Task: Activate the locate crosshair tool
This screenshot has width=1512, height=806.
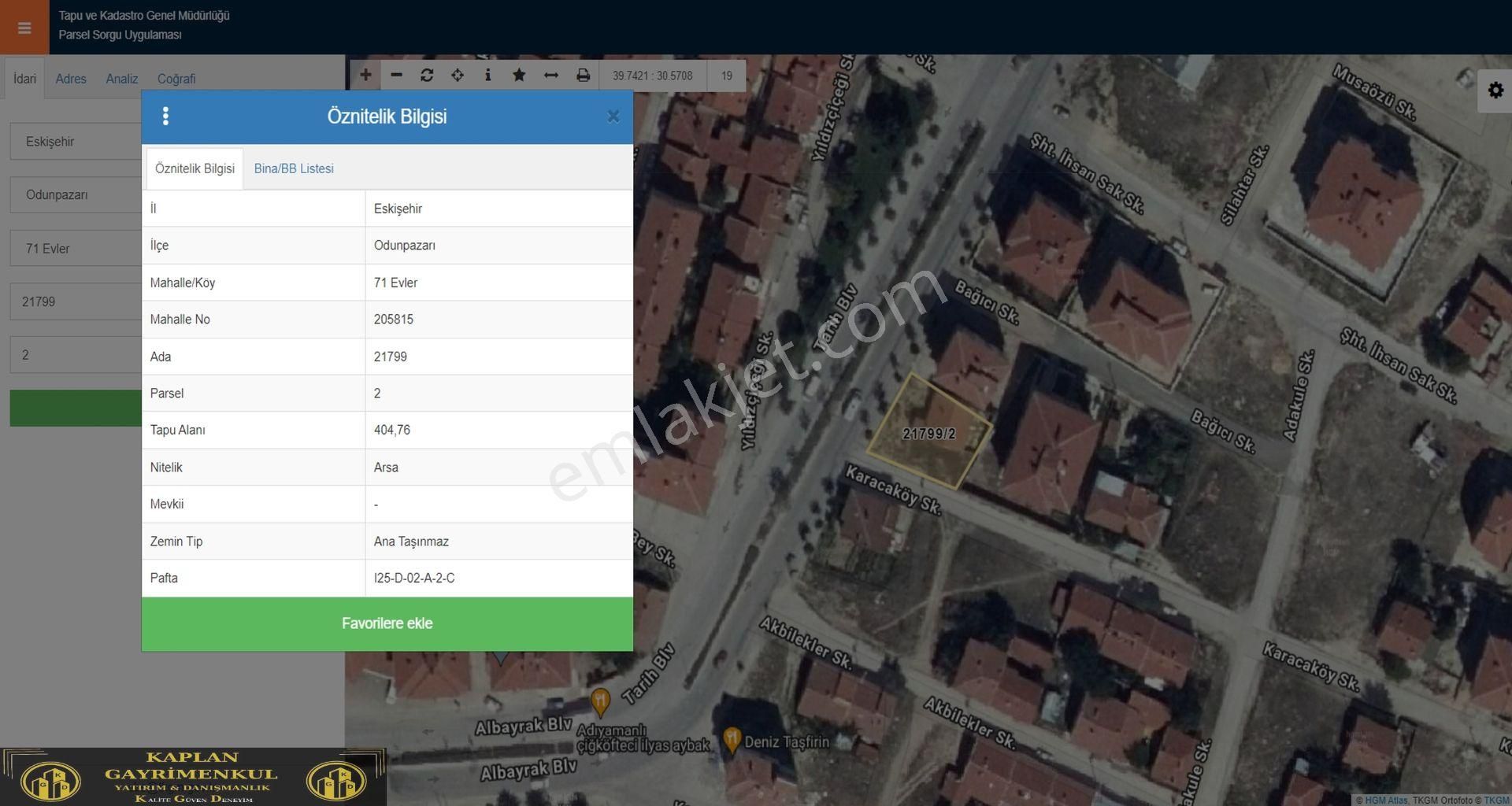Action: point(458,76)
